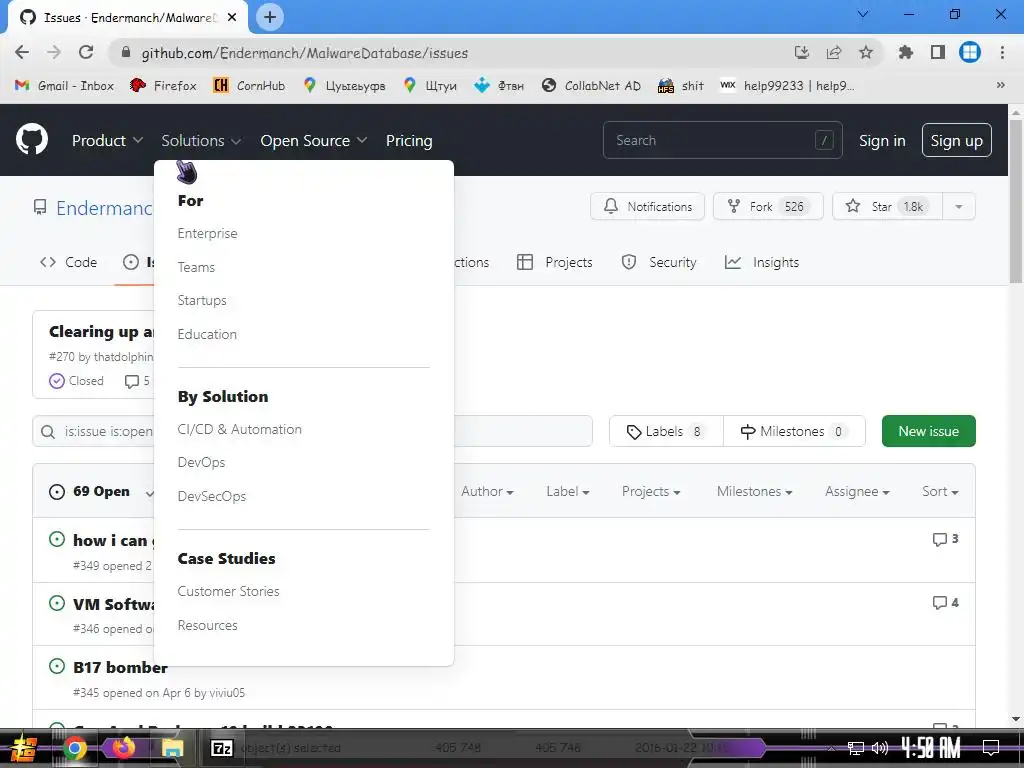Click the install app icon in the address bar
This screenshot has width=1024, height=768.
[802, 53]
